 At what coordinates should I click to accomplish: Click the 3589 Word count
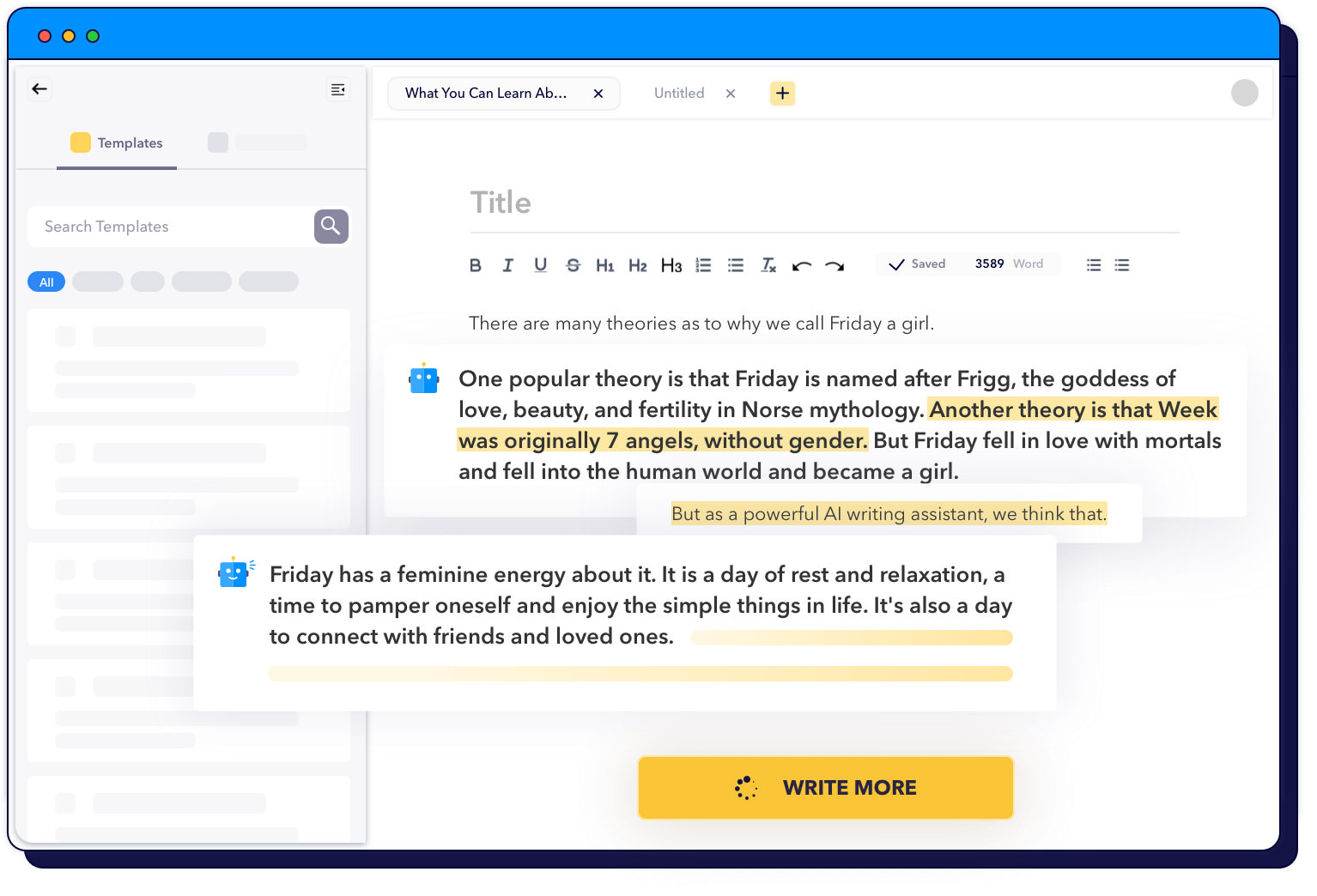pyautogui.click(x=1009, y=264)
